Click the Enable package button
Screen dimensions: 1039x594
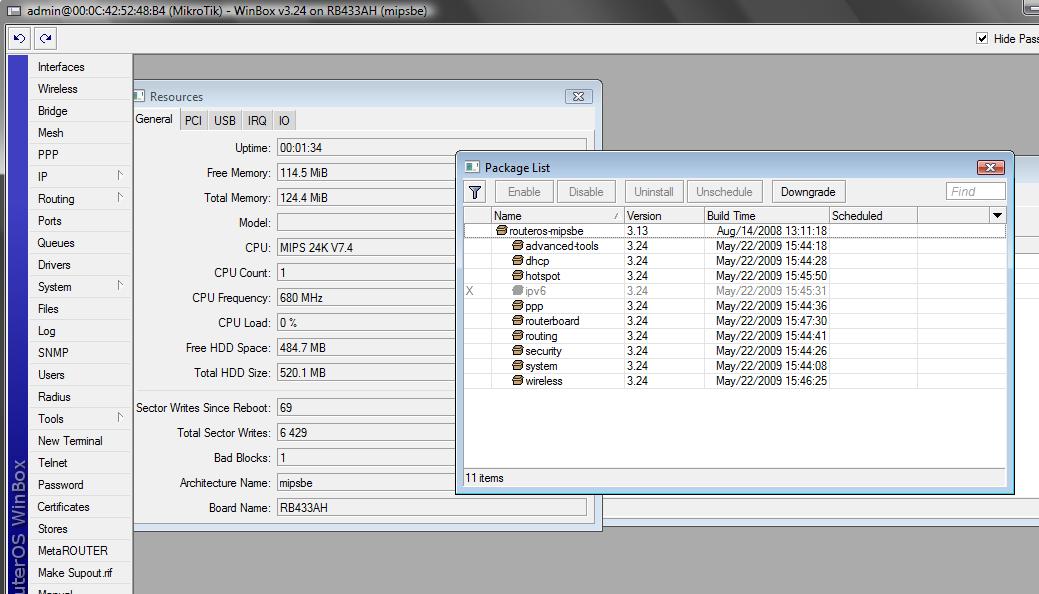(524, 192)
